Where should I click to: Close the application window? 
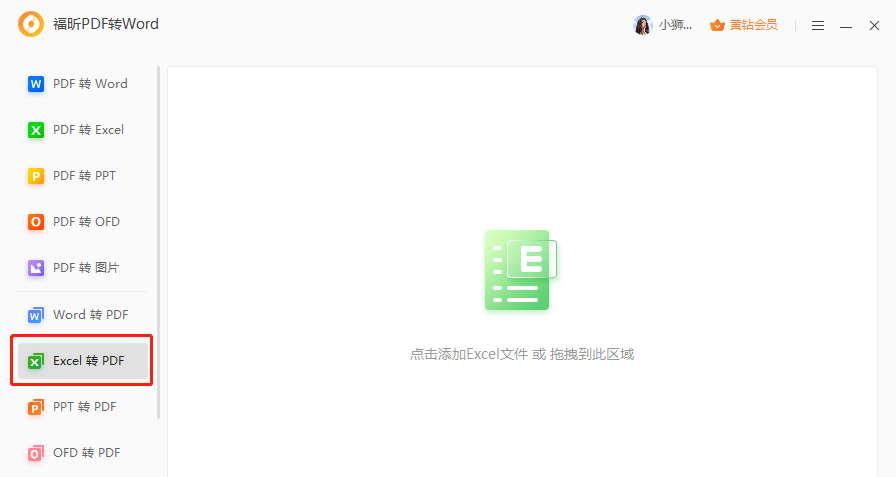point(874,26)
